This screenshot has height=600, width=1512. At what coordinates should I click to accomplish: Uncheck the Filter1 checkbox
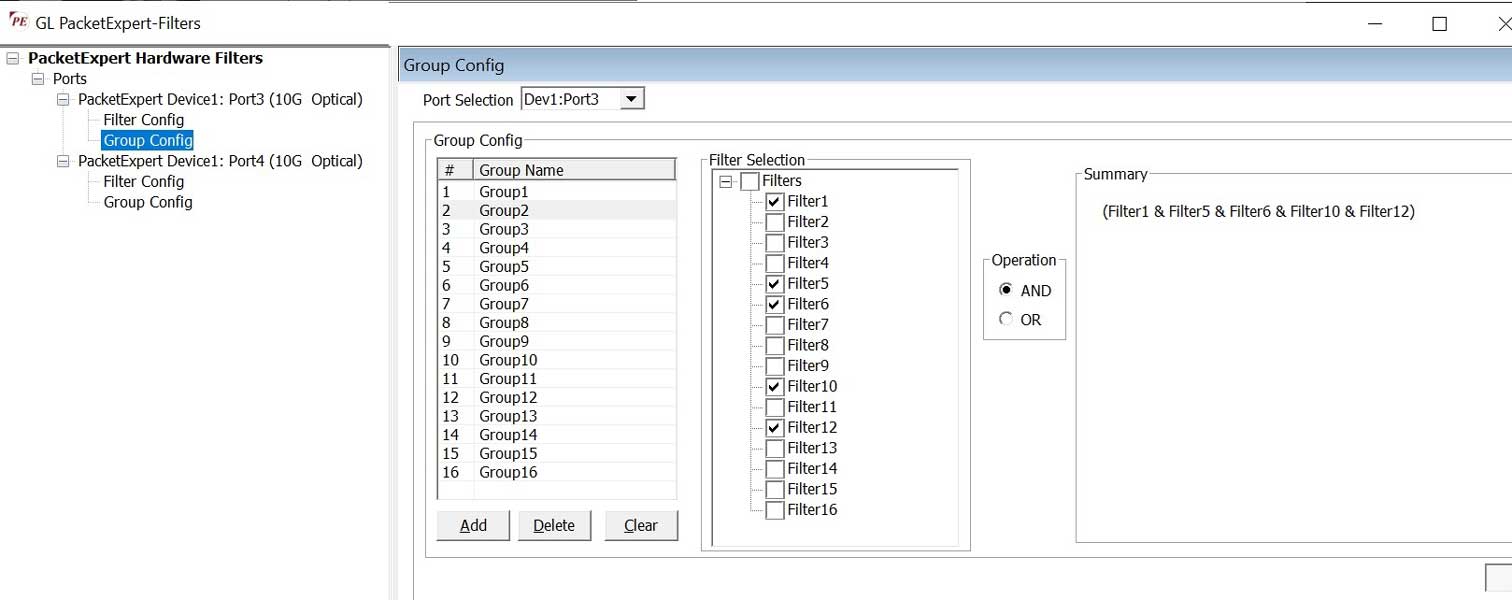(x=775, y=201)
